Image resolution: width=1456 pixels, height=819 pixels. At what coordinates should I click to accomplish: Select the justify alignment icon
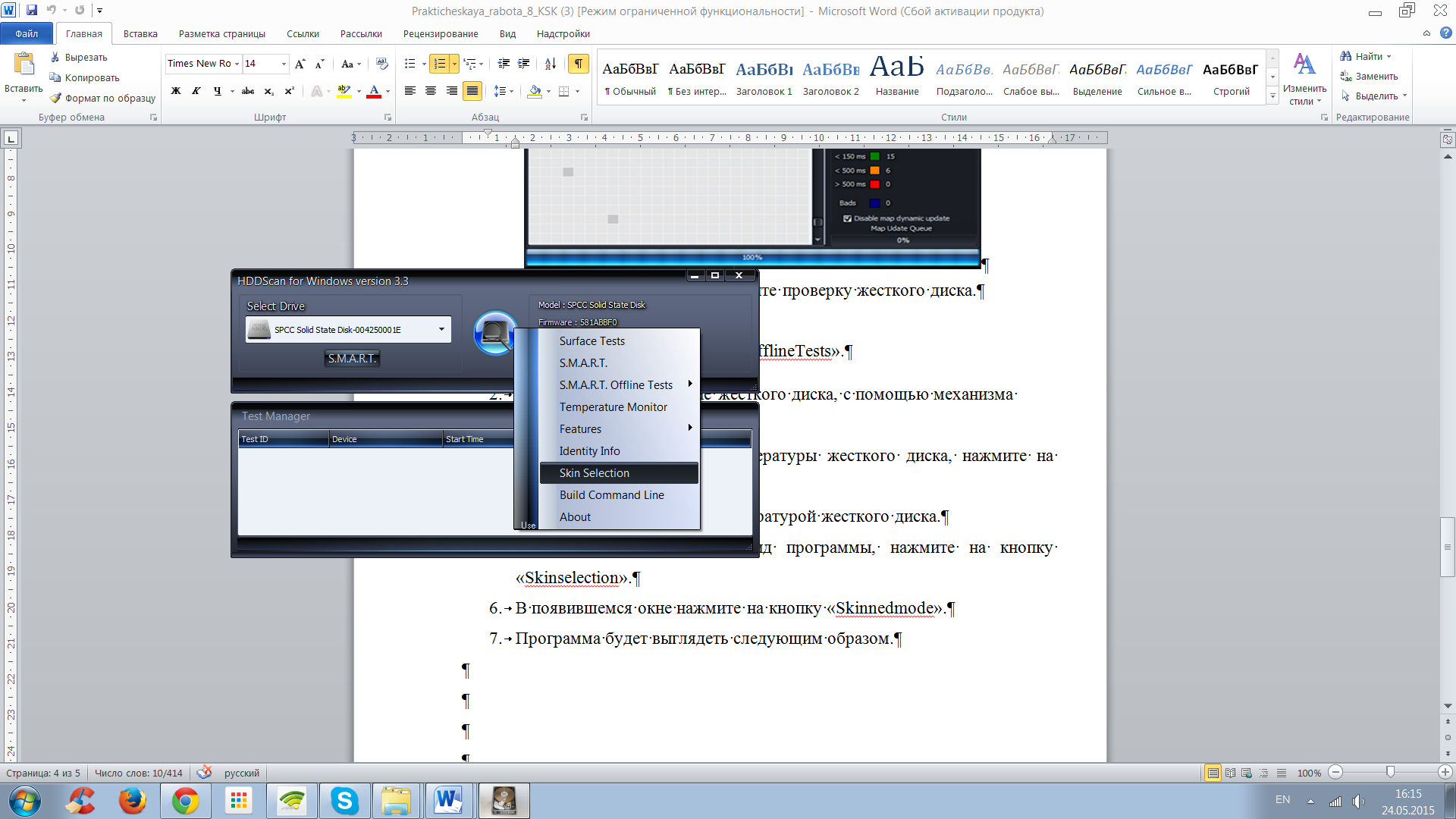472,91
